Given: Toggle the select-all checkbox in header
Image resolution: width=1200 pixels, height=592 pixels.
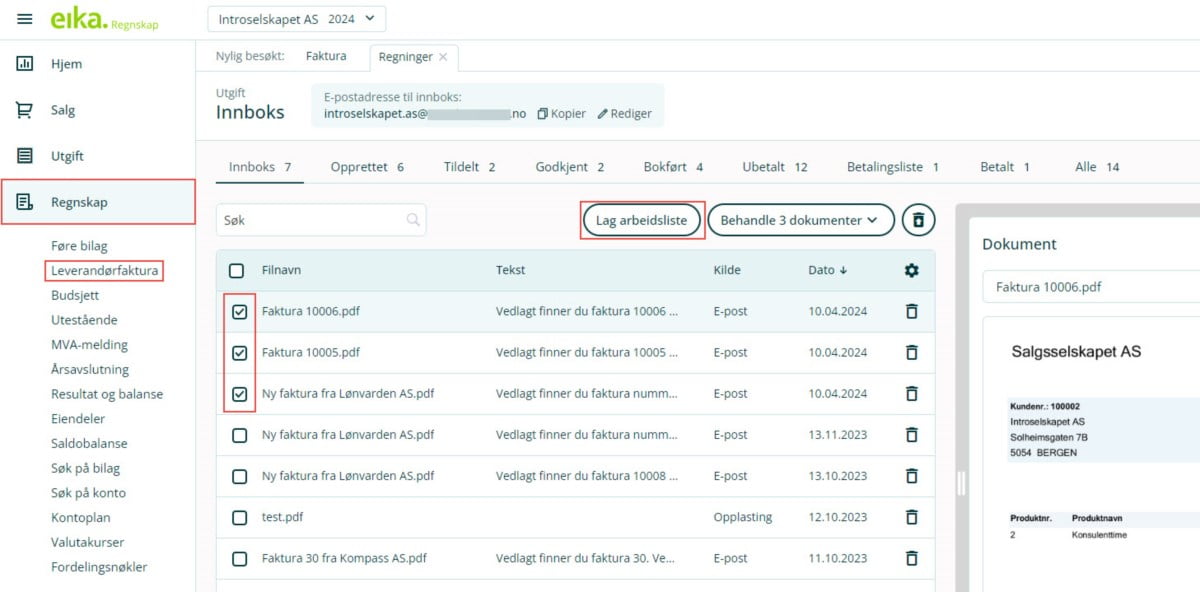Looking at the screenshot, I should 236,270.
